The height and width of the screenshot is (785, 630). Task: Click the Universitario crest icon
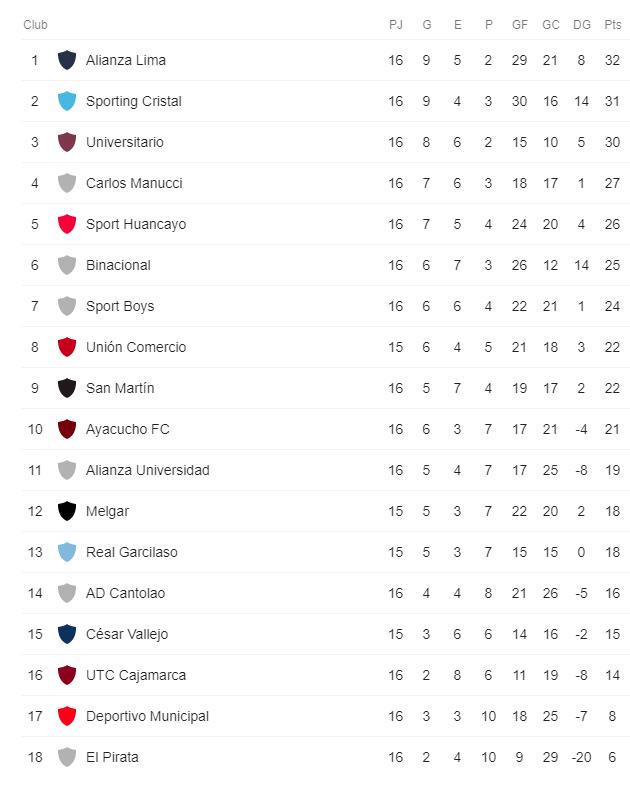click(67, 142)
